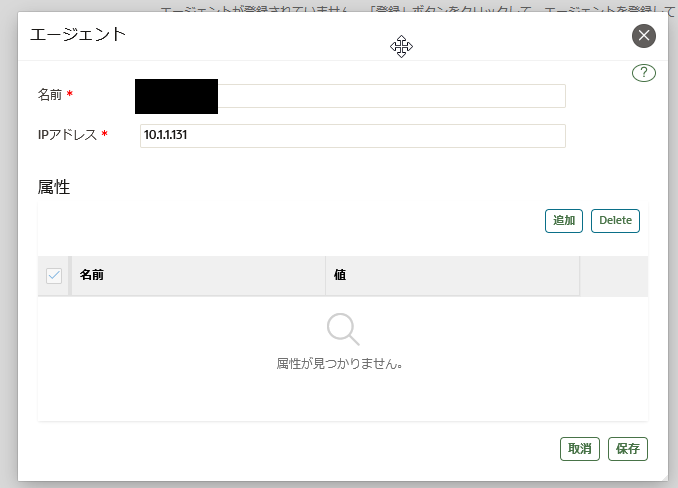The width and height of the screenshot is (678, 488).
Task: Click the 値 column header
Action: click(452, 275)
